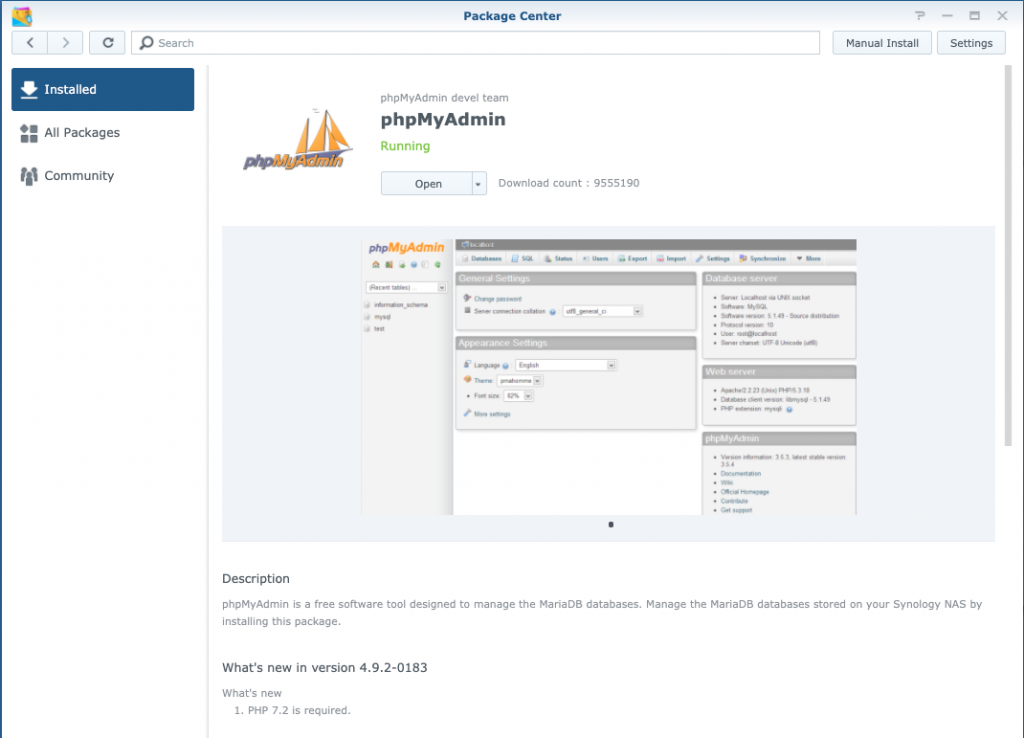Click the phpMyAdmin package title
The width and height of the screenshot is (1024, 738).
click(443, 120)
